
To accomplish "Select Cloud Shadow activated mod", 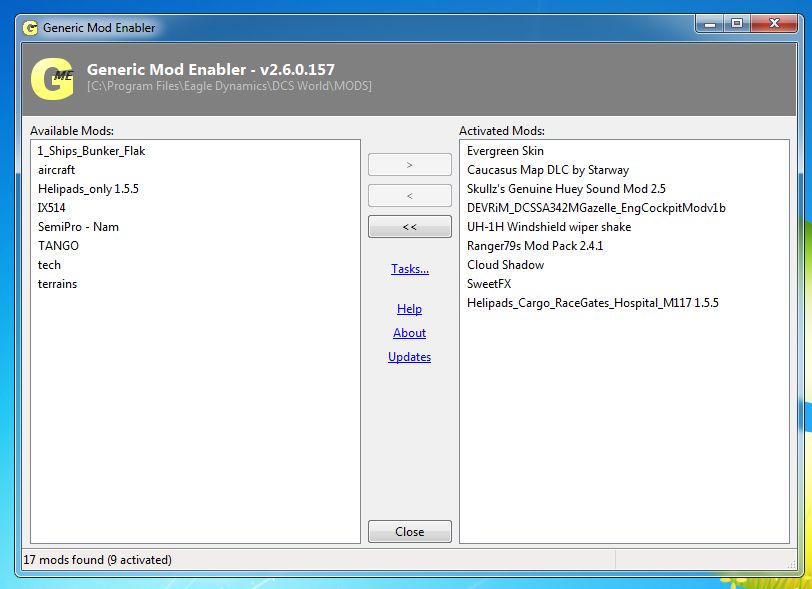I will point(505,265).
